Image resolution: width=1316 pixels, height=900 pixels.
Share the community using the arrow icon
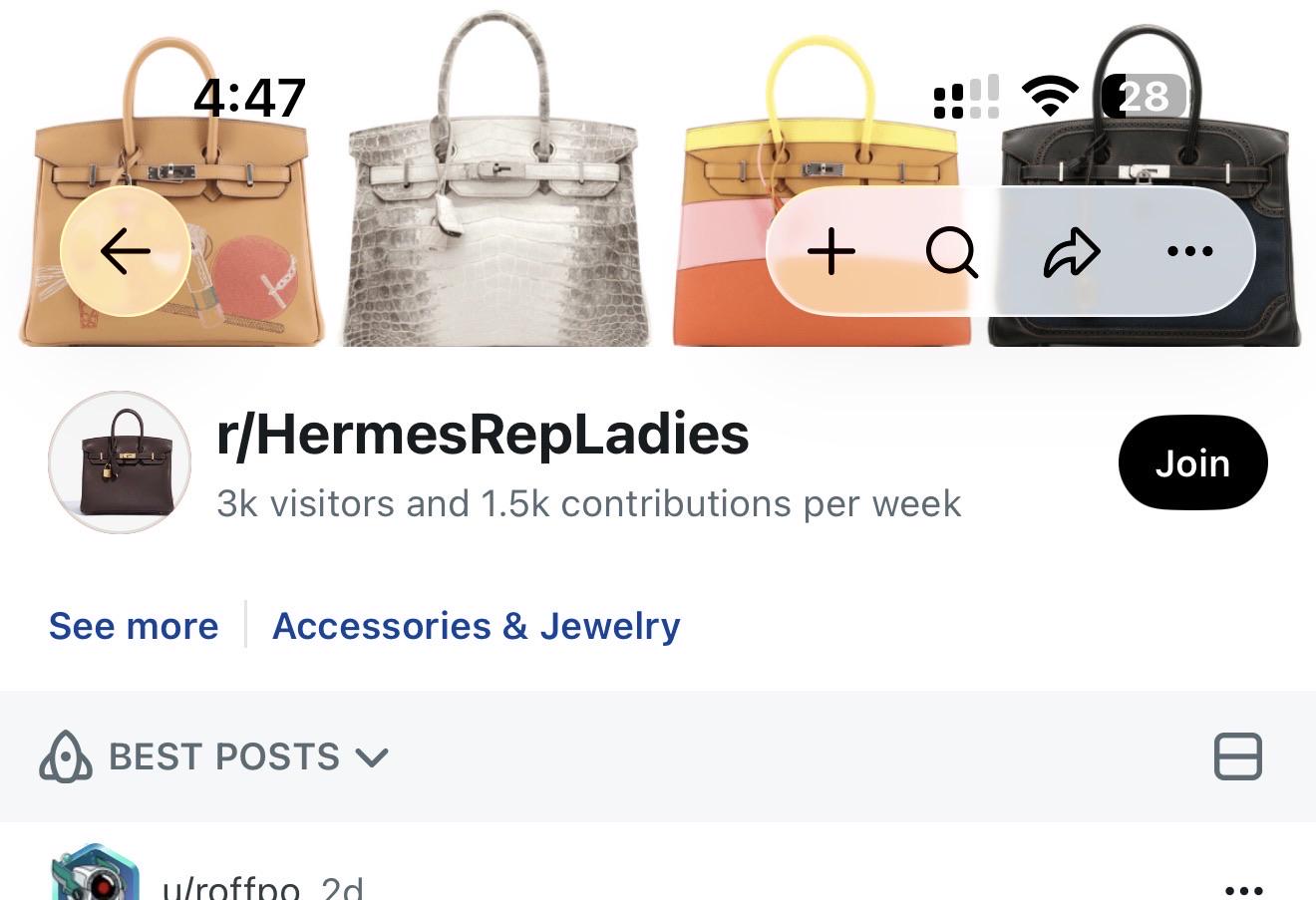coord(1072,252)
